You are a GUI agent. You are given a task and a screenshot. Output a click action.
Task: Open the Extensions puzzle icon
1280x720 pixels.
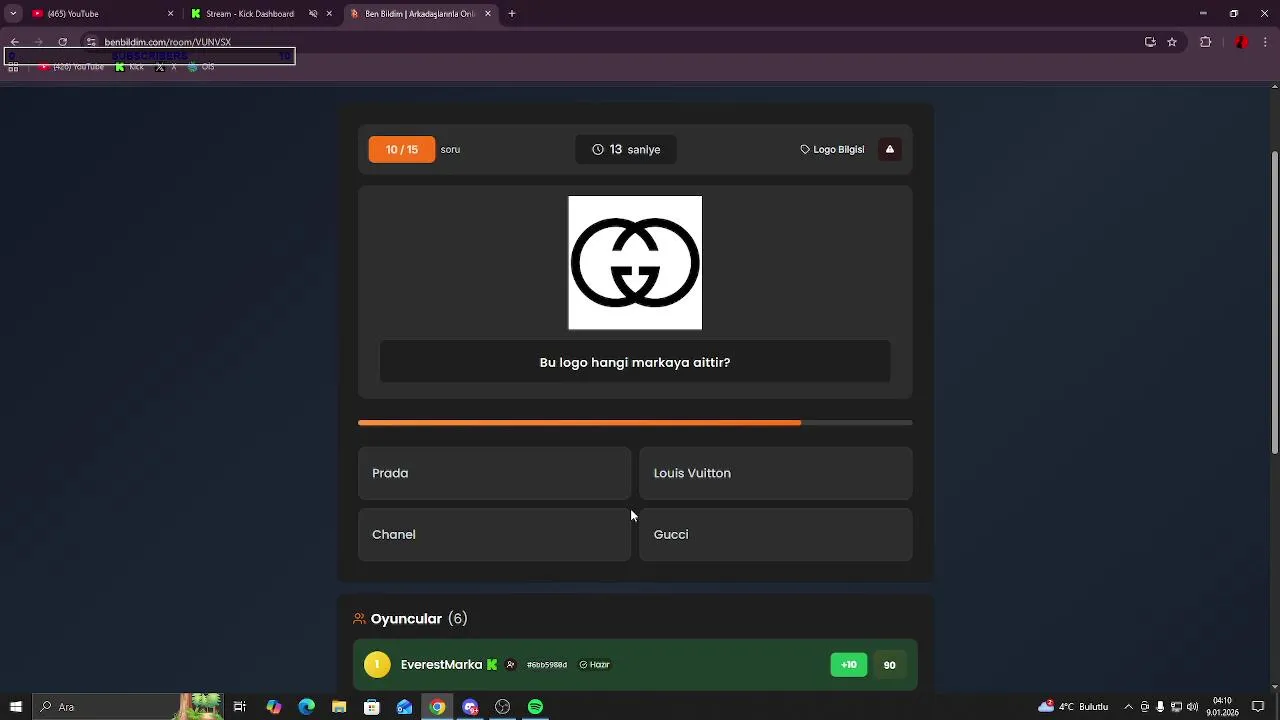1205,42
